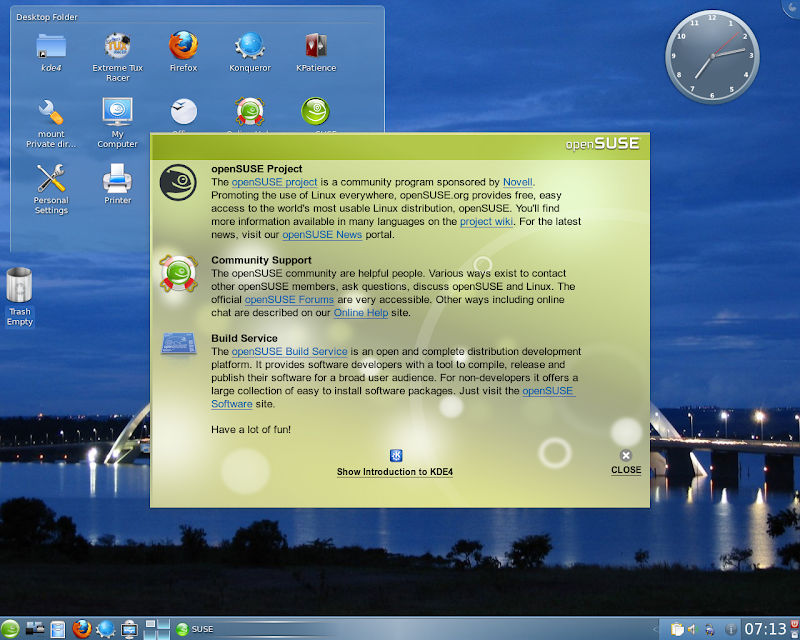Click the two-monitors icon beside the launcher
This screenshot has height=640, width=800.
35,629
